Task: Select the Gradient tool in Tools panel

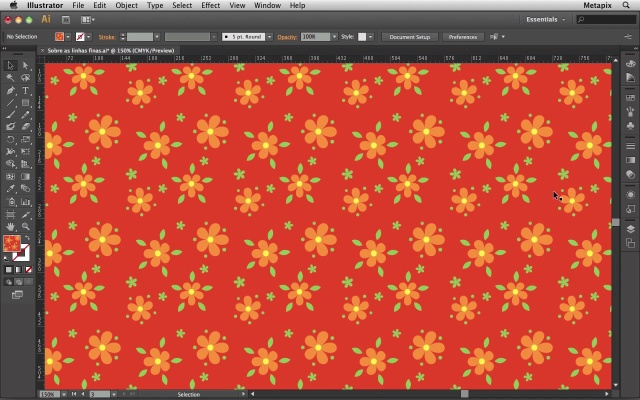Action: [25, 177]
